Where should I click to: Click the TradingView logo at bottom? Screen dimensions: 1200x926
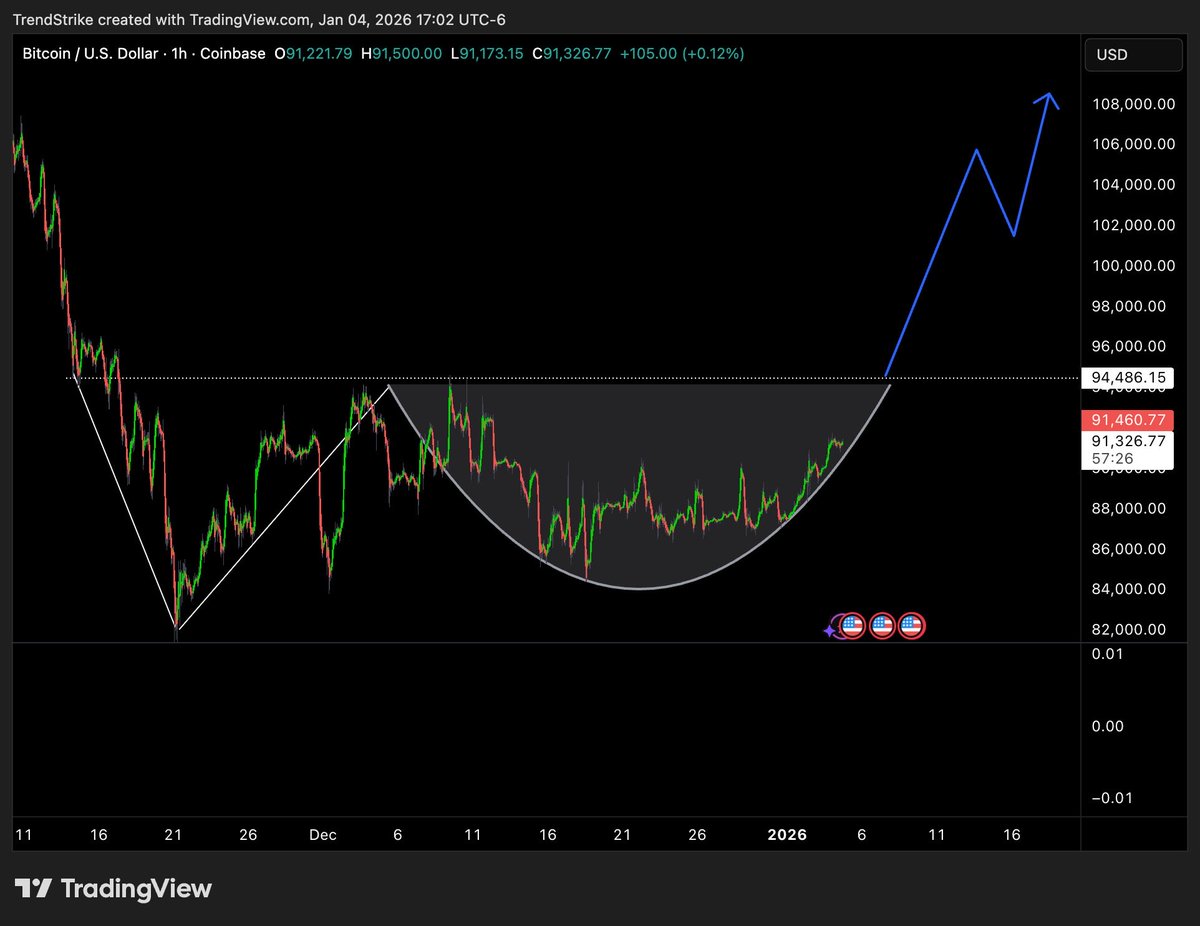tap(113, 888)
